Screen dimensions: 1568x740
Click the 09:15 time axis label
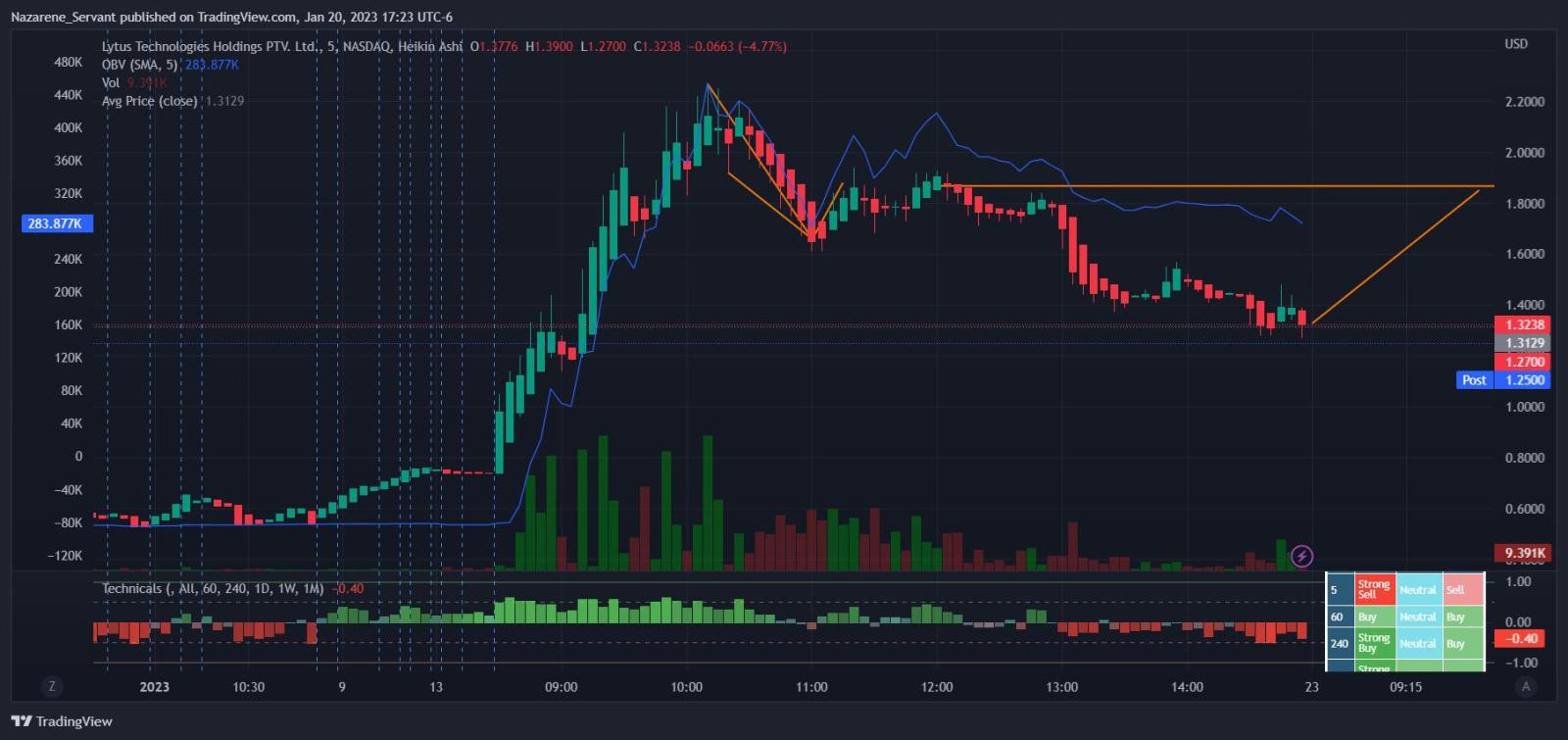coord(1405,687)
